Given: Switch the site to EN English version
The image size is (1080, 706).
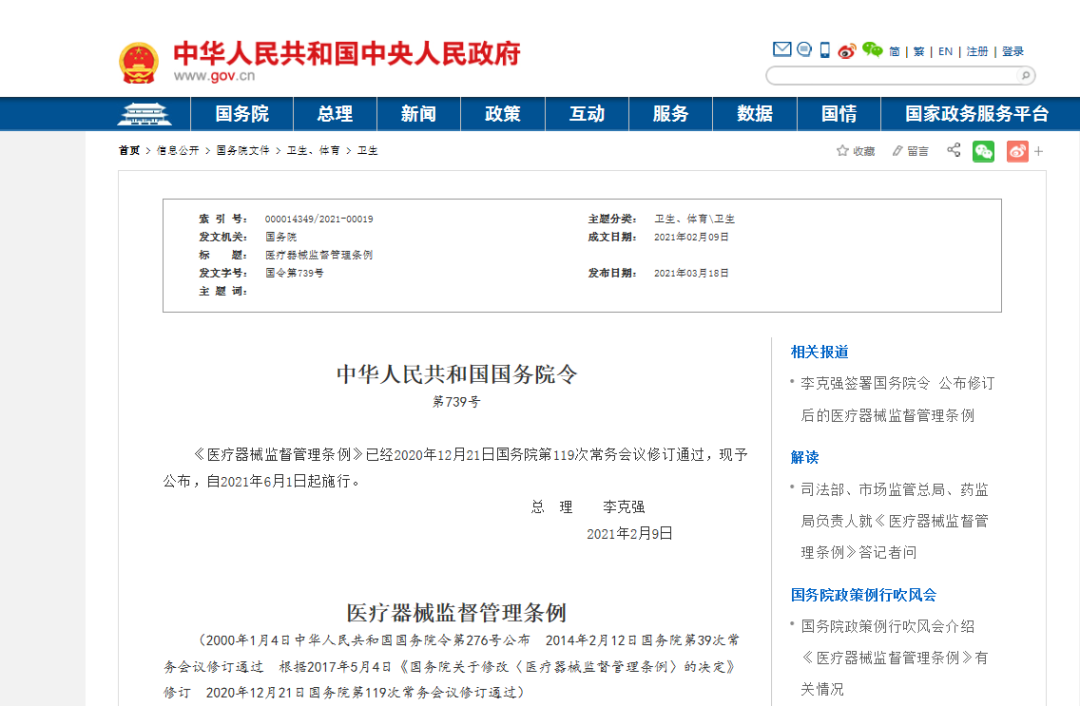Looking at the screenshot, I should (x=945, y=48).
